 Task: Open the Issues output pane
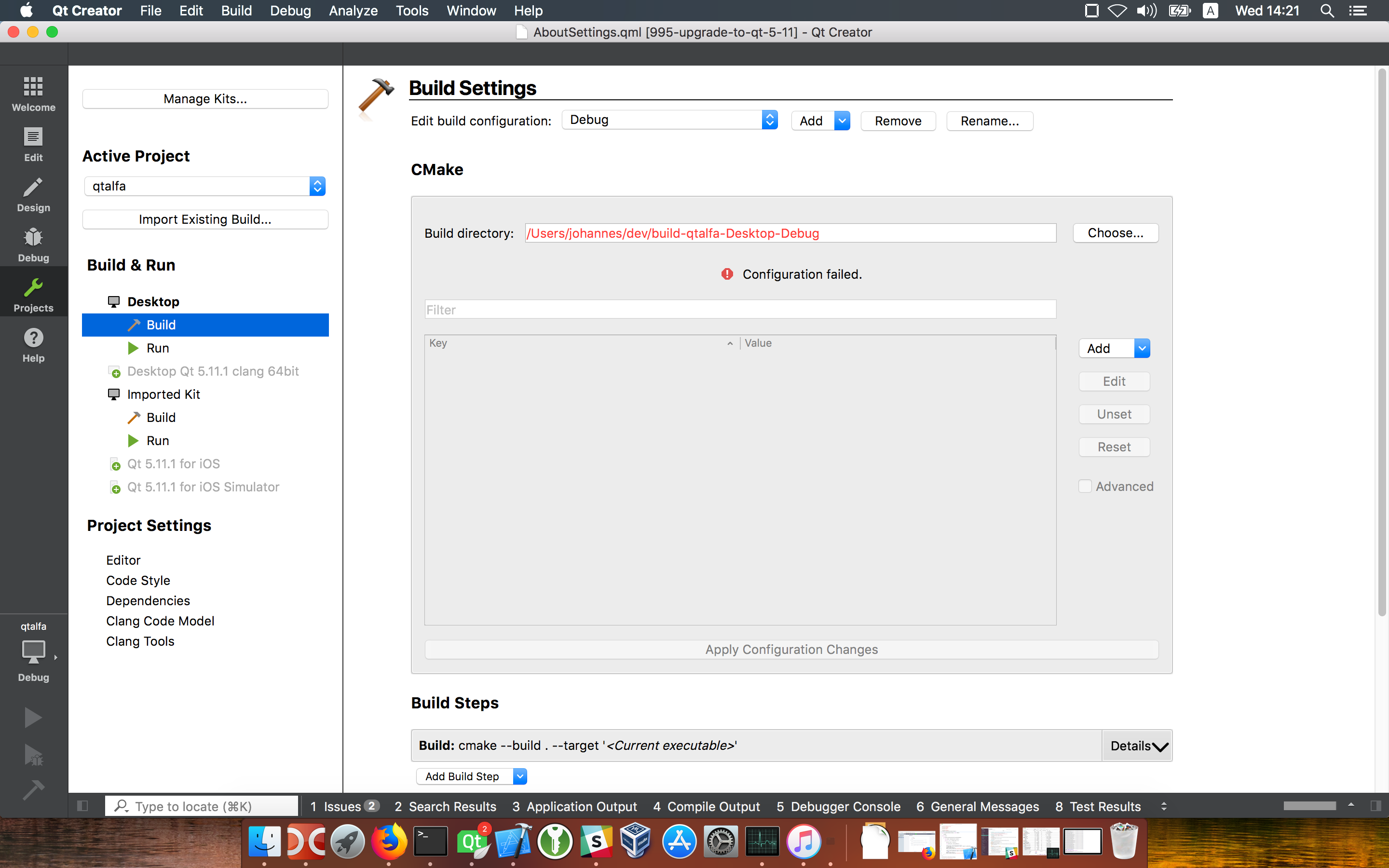click(x=344, y=806)
